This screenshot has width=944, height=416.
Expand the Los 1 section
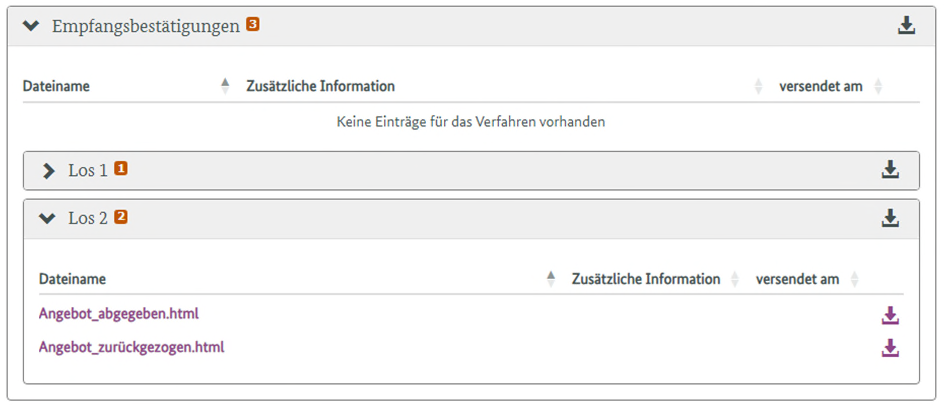coord(48,171)
